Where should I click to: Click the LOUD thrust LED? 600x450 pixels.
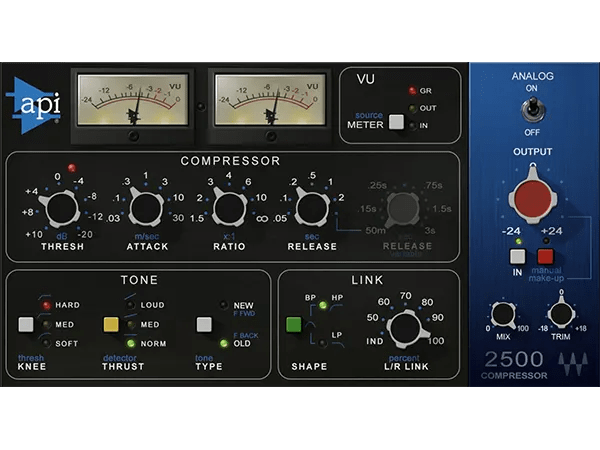click(x=131, y=305)
